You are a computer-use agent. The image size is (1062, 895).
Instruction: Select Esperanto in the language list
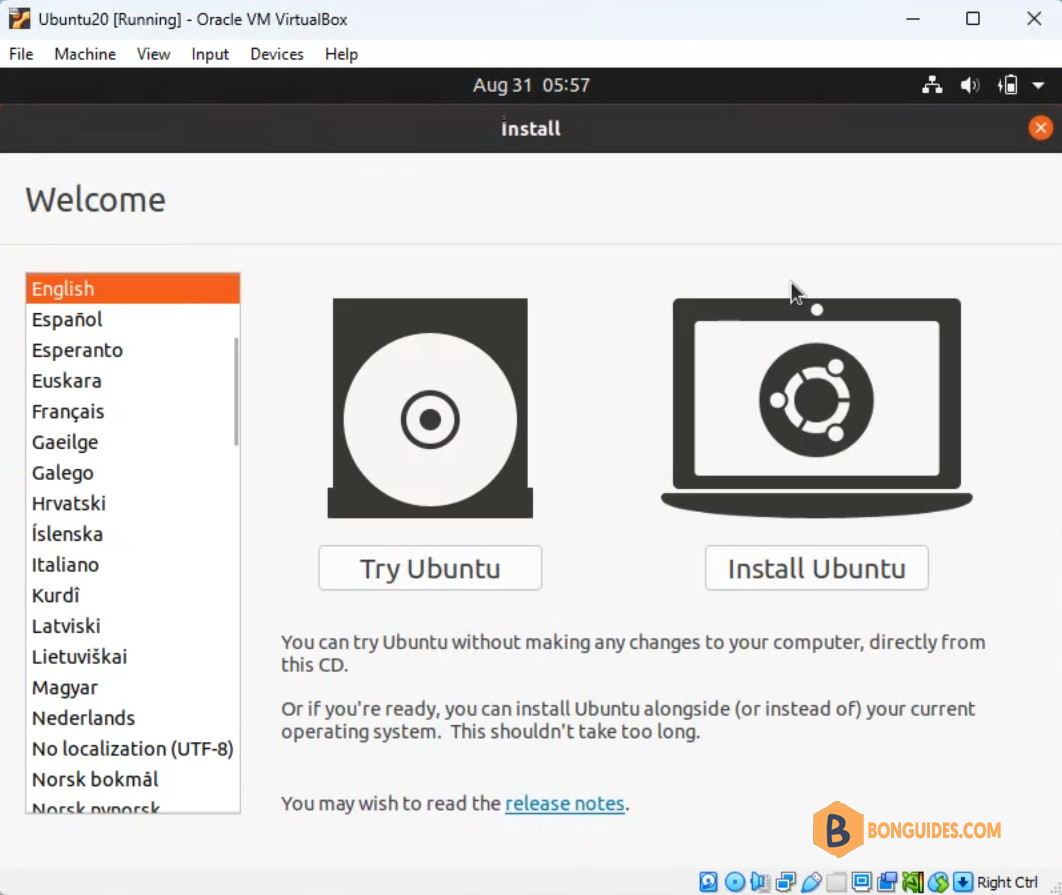tap(133, 350)
